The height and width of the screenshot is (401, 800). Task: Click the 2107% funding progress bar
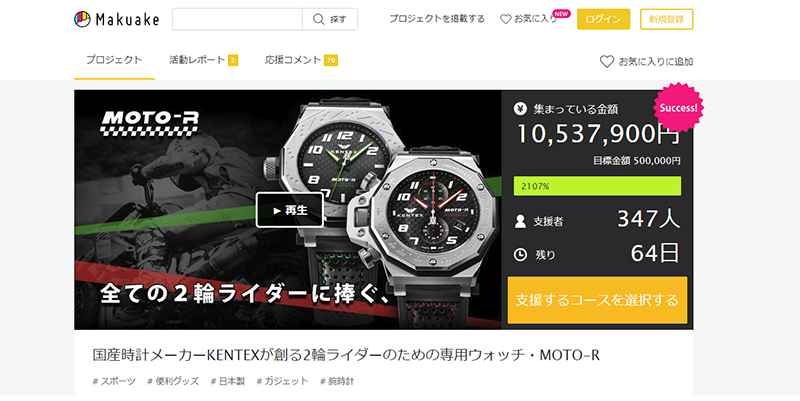pos(597,186)
